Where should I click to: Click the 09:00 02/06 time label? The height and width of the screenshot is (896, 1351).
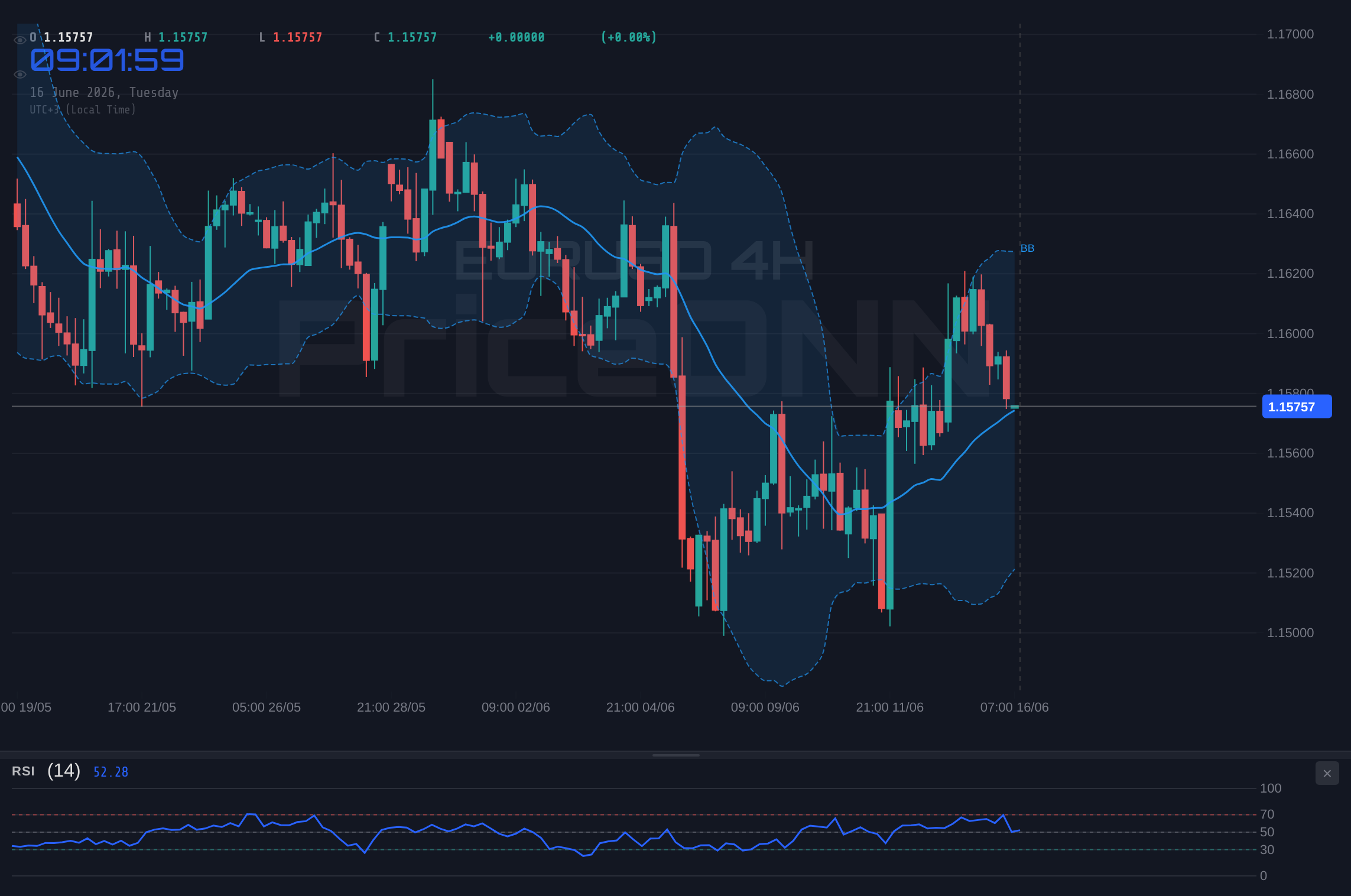[x=516, y=707]
